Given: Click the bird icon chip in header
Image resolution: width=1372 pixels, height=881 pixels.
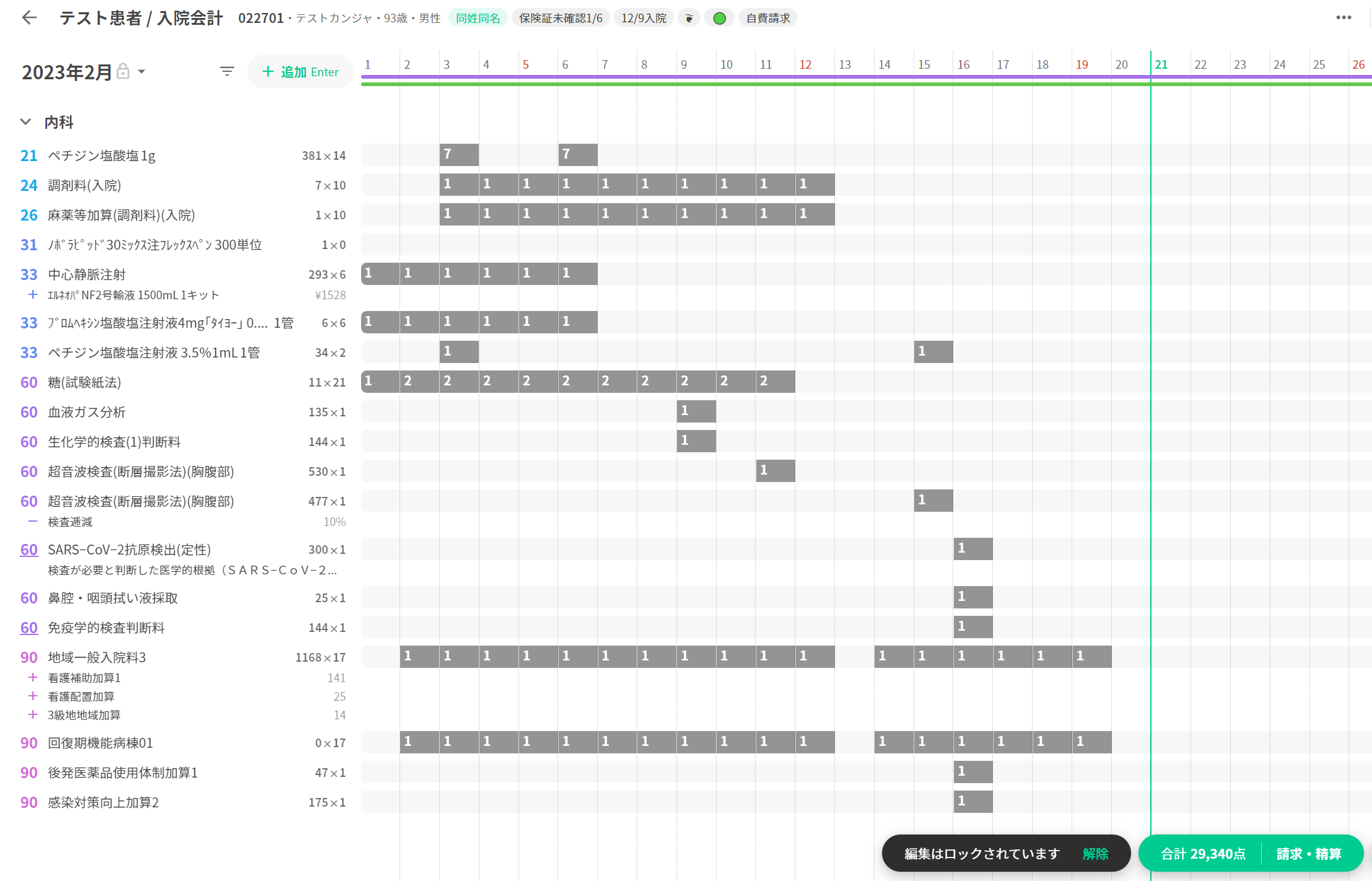Looking at the screenshot, I should 689,18.
